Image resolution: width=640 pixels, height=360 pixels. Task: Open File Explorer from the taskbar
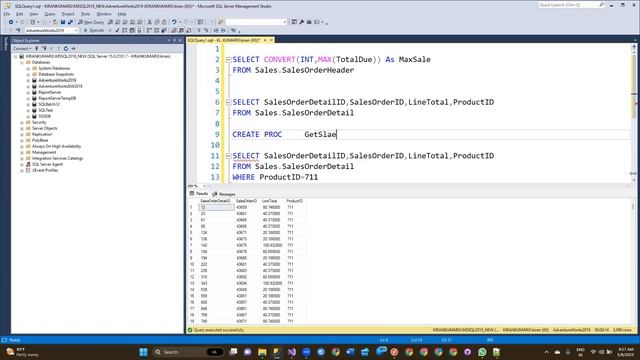[262, 352]
